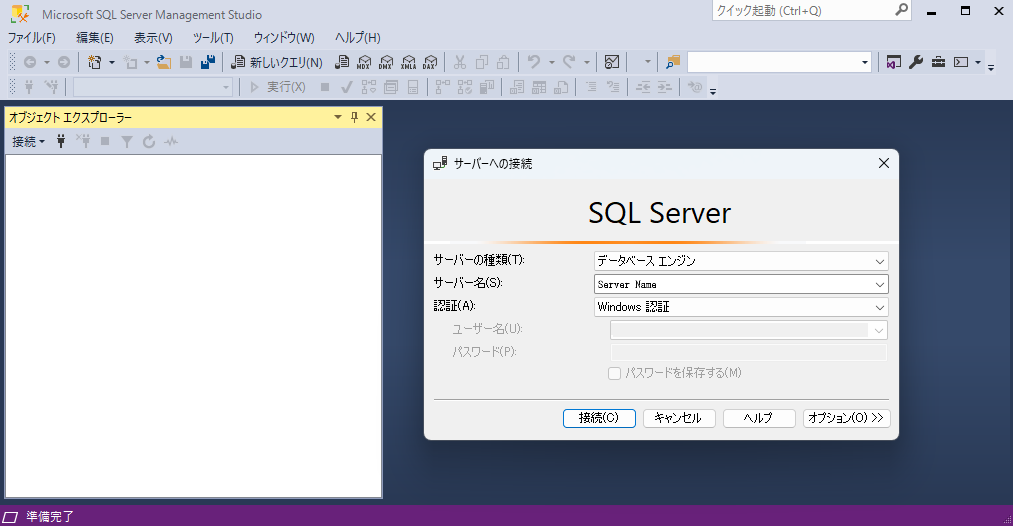Close the Object Explorer panel

371,117
